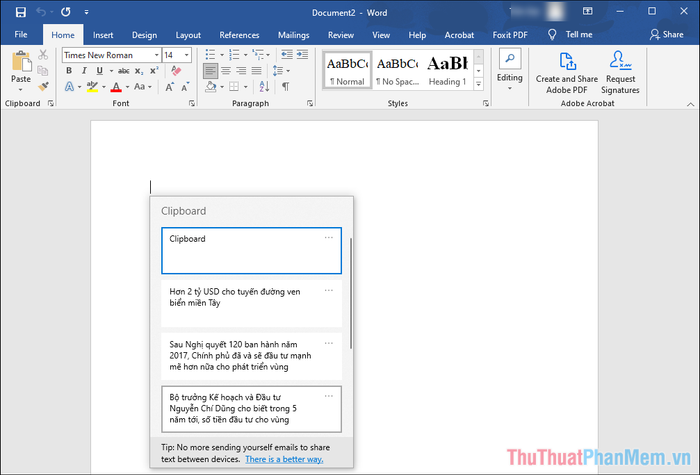Click the Ribbon Display Options icon
The image size is (700, 475).
[x=588, y=12]
